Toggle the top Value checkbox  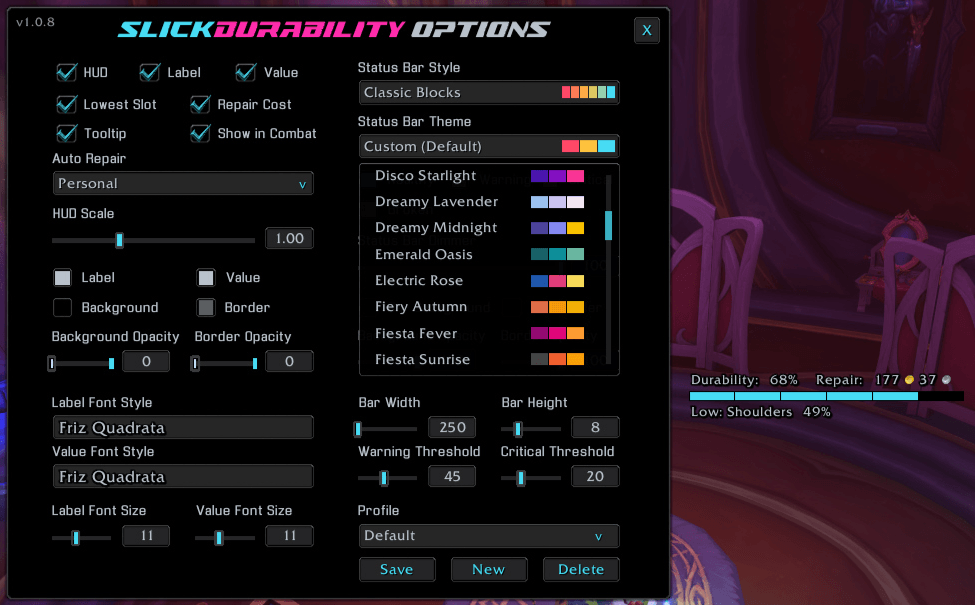246,72
